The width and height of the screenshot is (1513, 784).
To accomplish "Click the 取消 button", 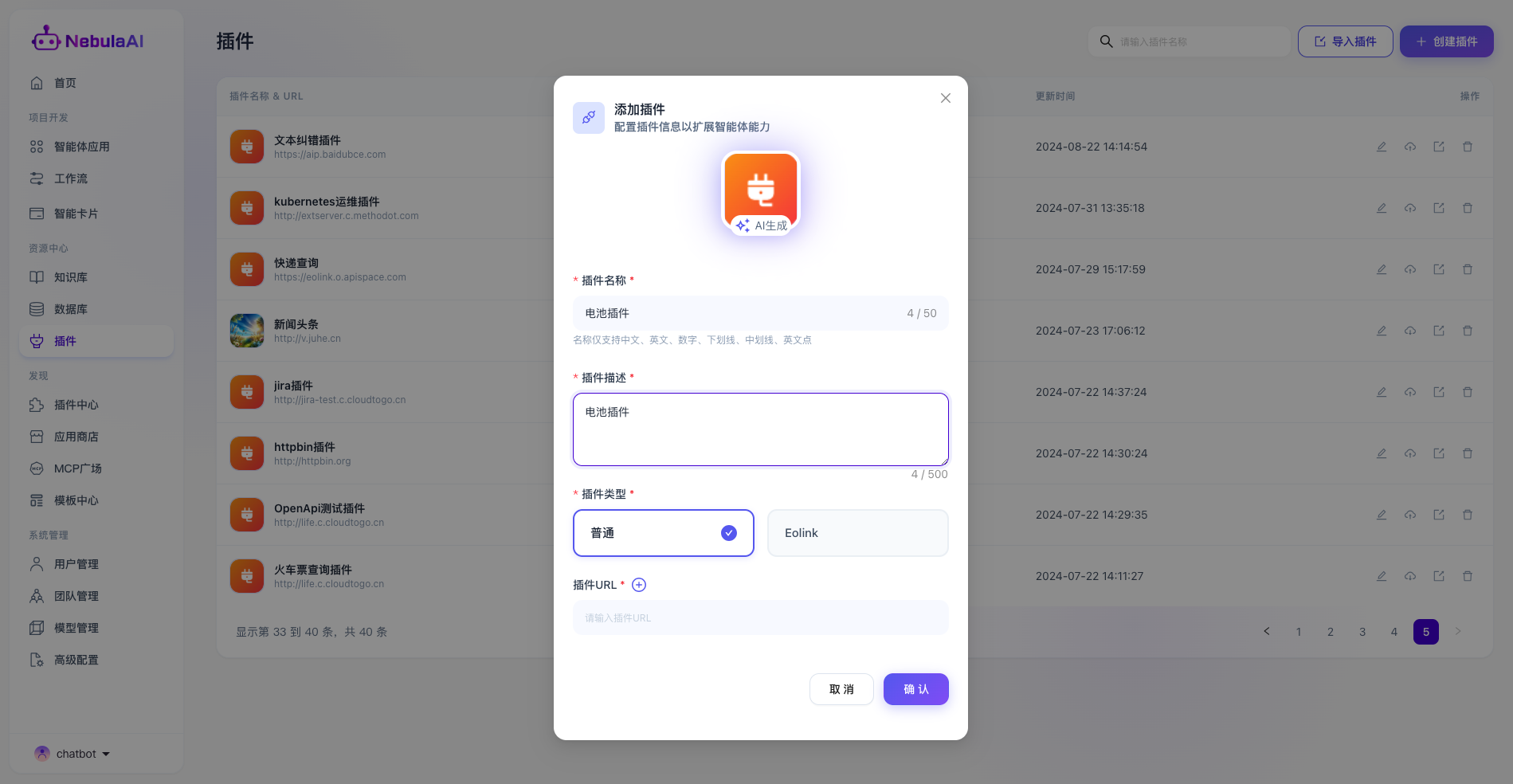I will coord(841,689).
